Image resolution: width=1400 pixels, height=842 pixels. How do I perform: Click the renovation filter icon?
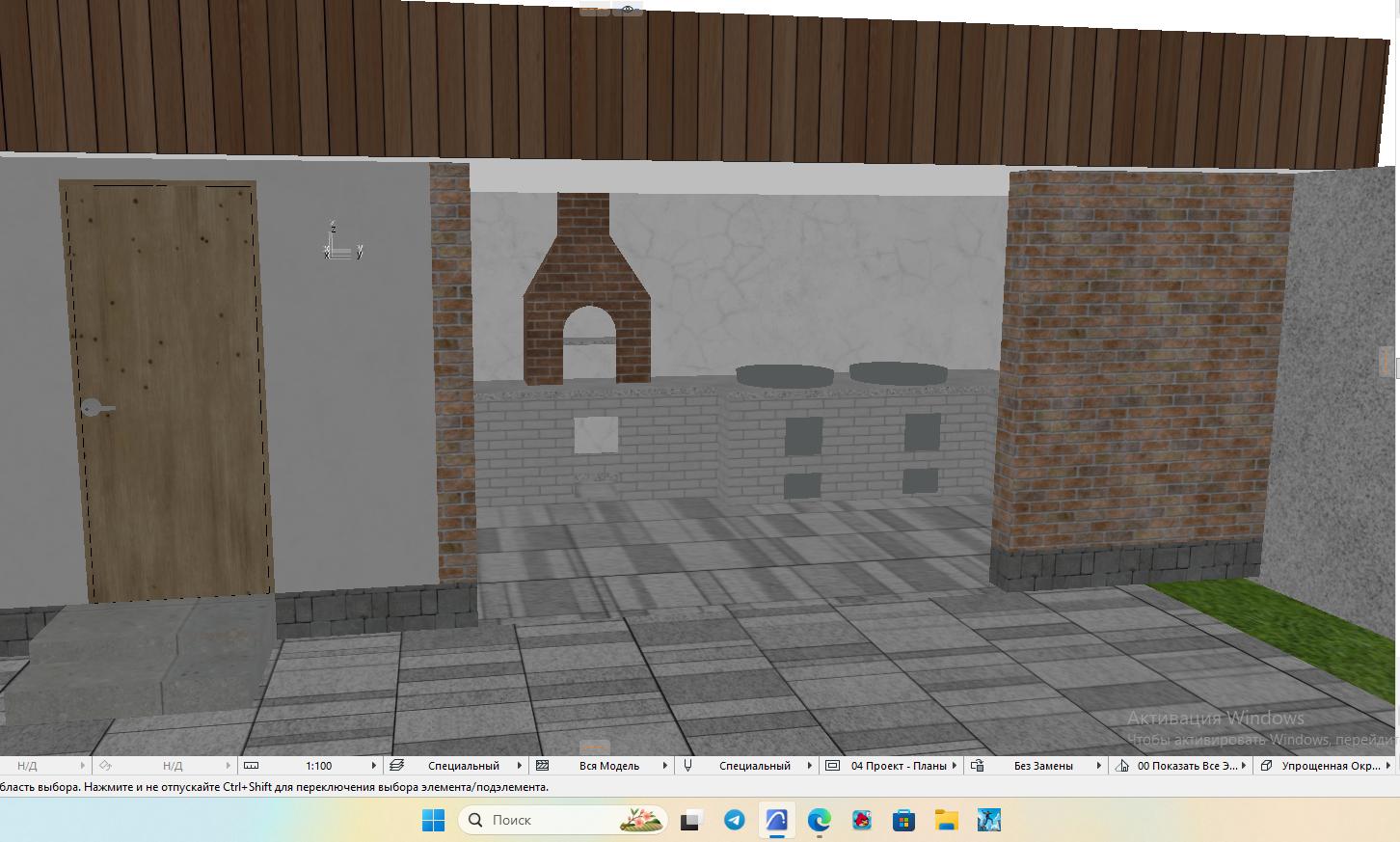(1121, 766)
